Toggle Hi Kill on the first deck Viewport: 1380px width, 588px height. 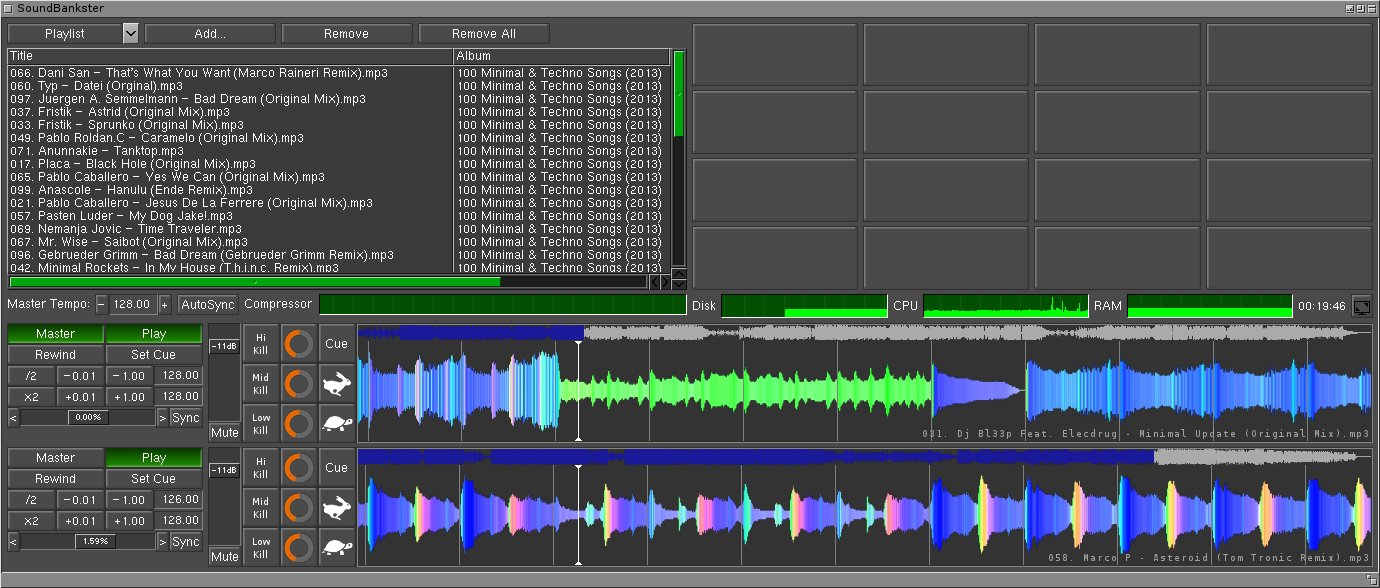point(260,343)
